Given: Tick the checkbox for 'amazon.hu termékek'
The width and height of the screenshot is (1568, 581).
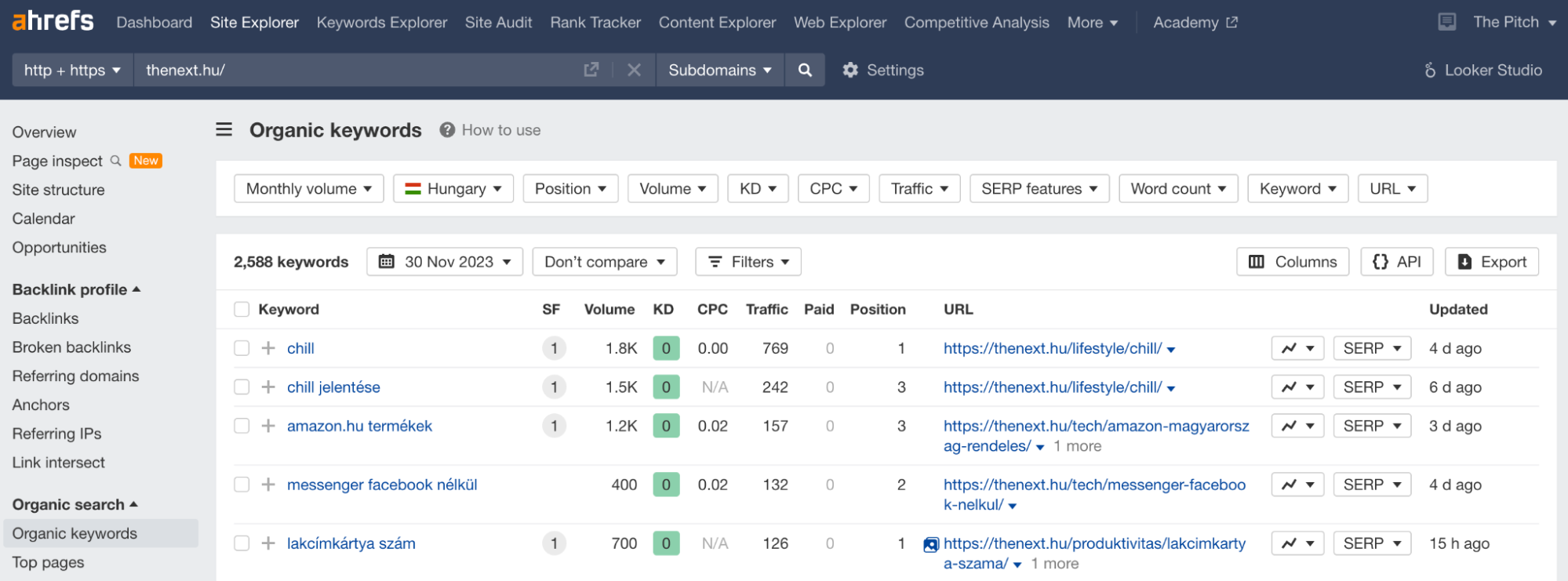Looking at the screenshot, I should pos(242,426).
